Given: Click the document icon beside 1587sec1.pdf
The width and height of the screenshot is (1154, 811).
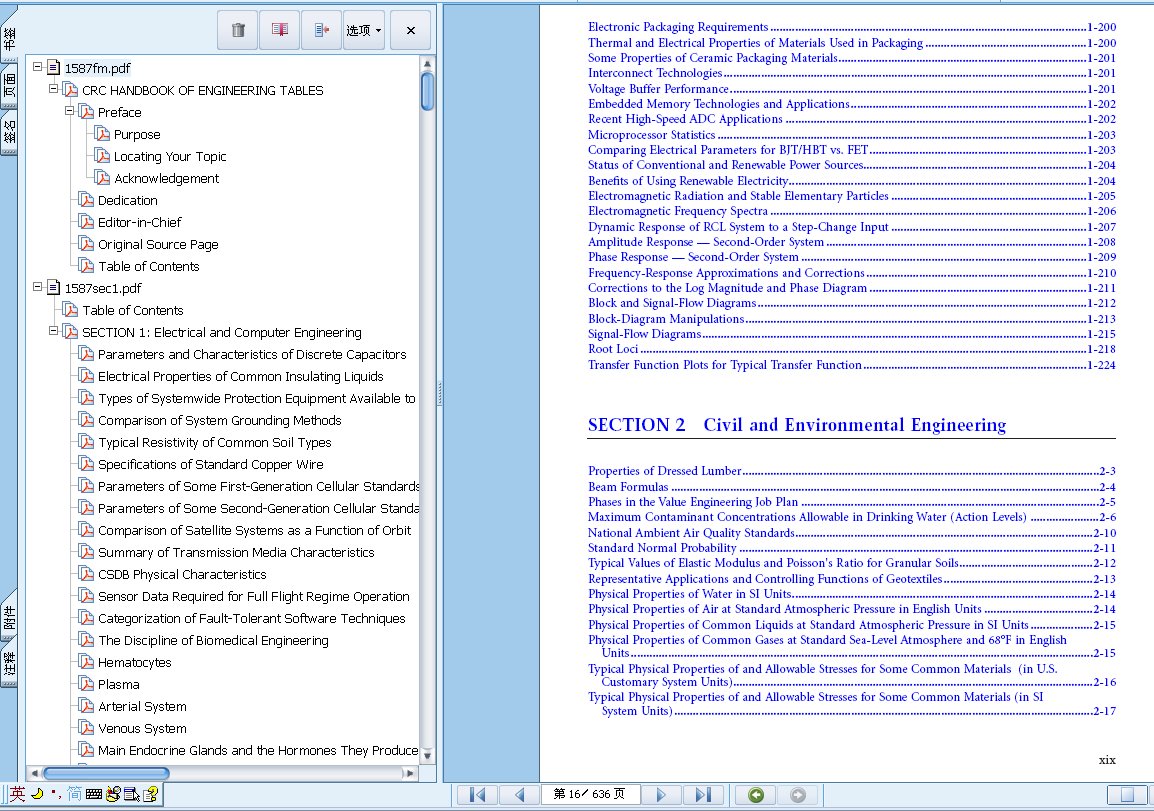Looking at the screenshot, I should [53, 288].
